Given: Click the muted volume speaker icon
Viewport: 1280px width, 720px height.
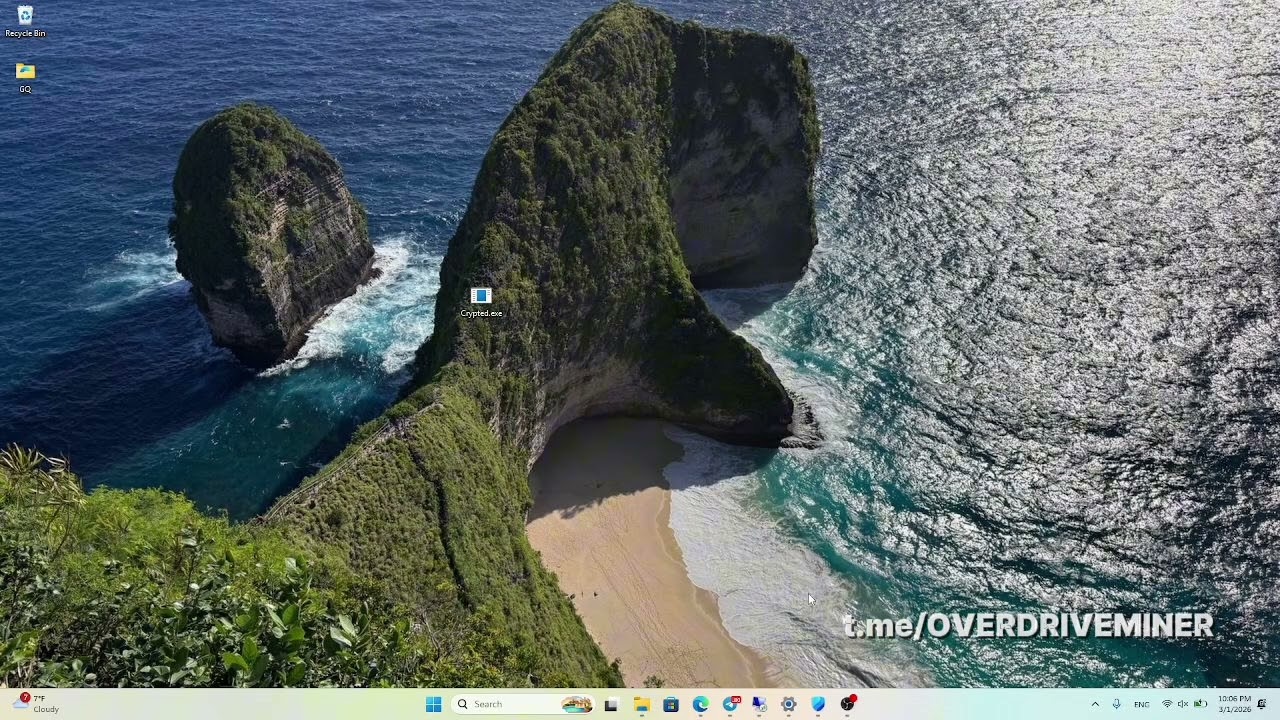Looking at the screenshot, I should pyautogui.click(x=1183, y=704).
